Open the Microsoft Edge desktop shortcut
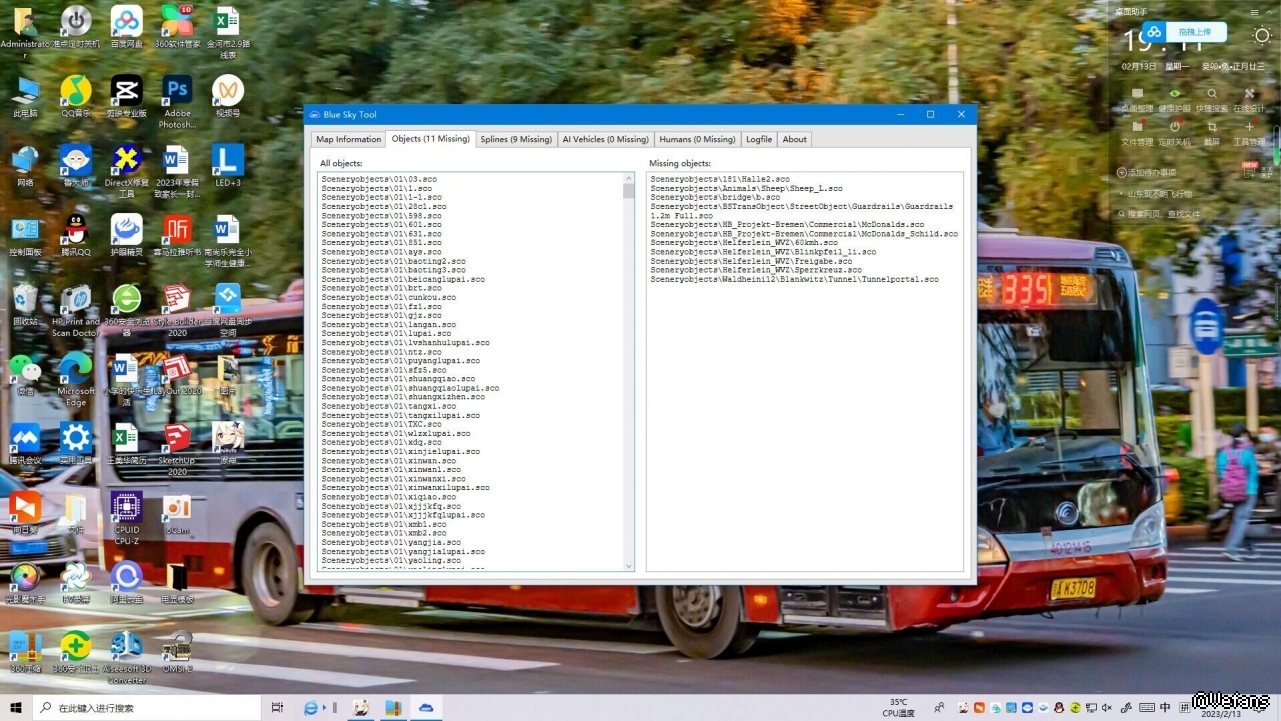This screenshot has width=1281, height=721. [75, 371]
